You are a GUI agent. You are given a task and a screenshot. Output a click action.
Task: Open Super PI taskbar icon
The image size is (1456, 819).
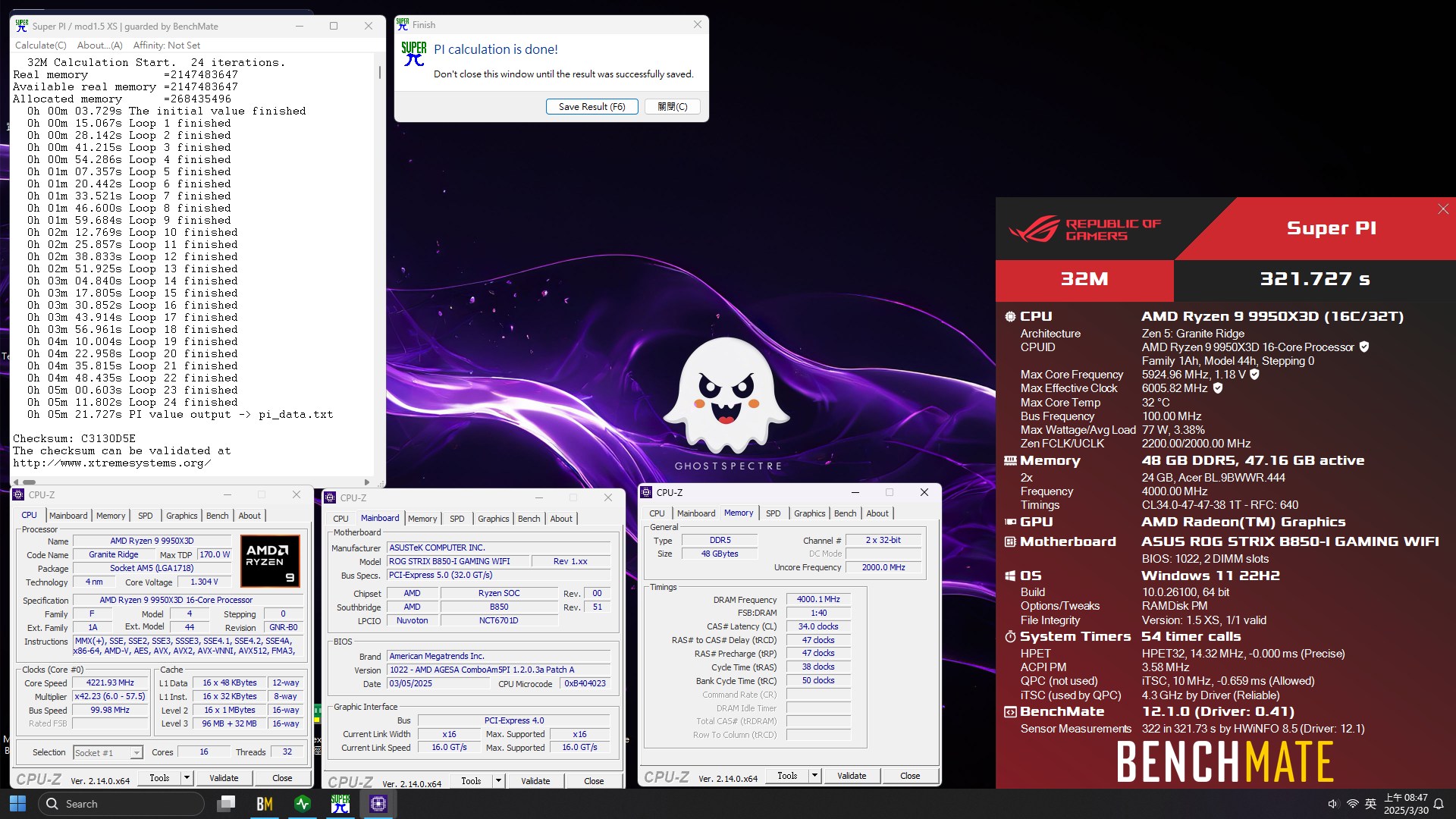click(x=340, y=804)
